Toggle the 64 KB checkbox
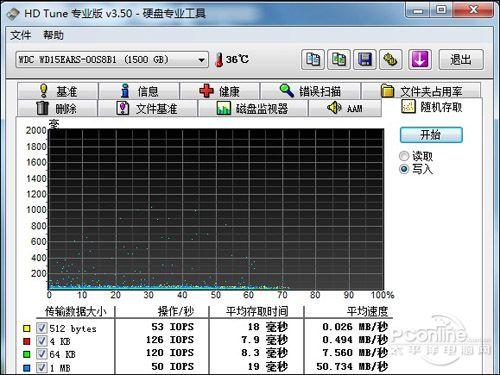Screen dimensions: 500x375 pos(41,354)
